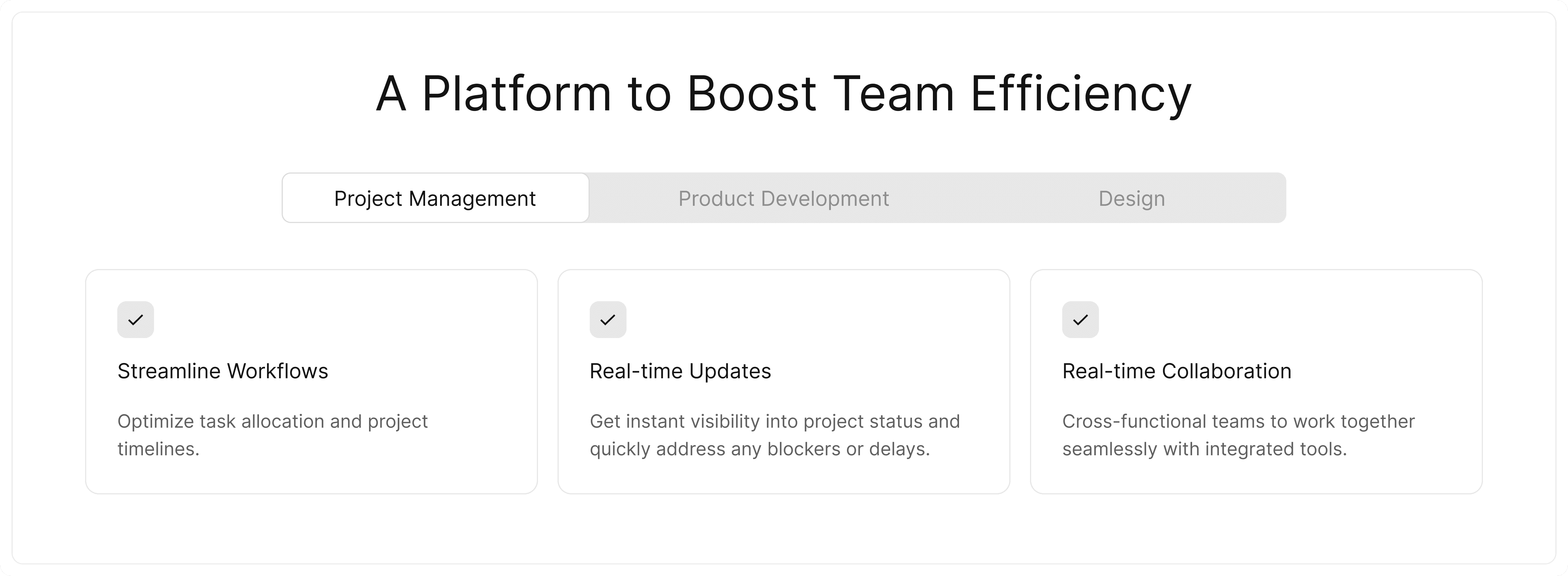Click the word Efficiency in the heading
The height and width of the screenshot is (576, 1568).
1080,93
